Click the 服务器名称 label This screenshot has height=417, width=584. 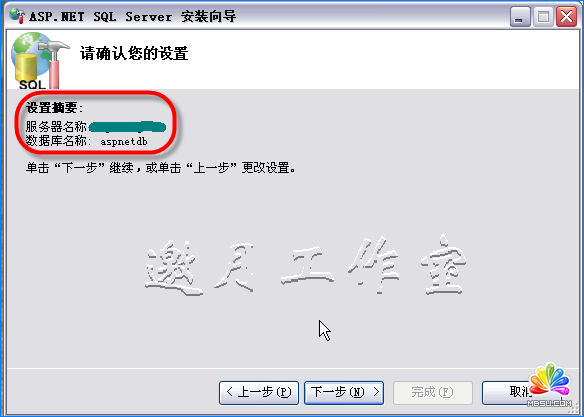coord(56,127)
